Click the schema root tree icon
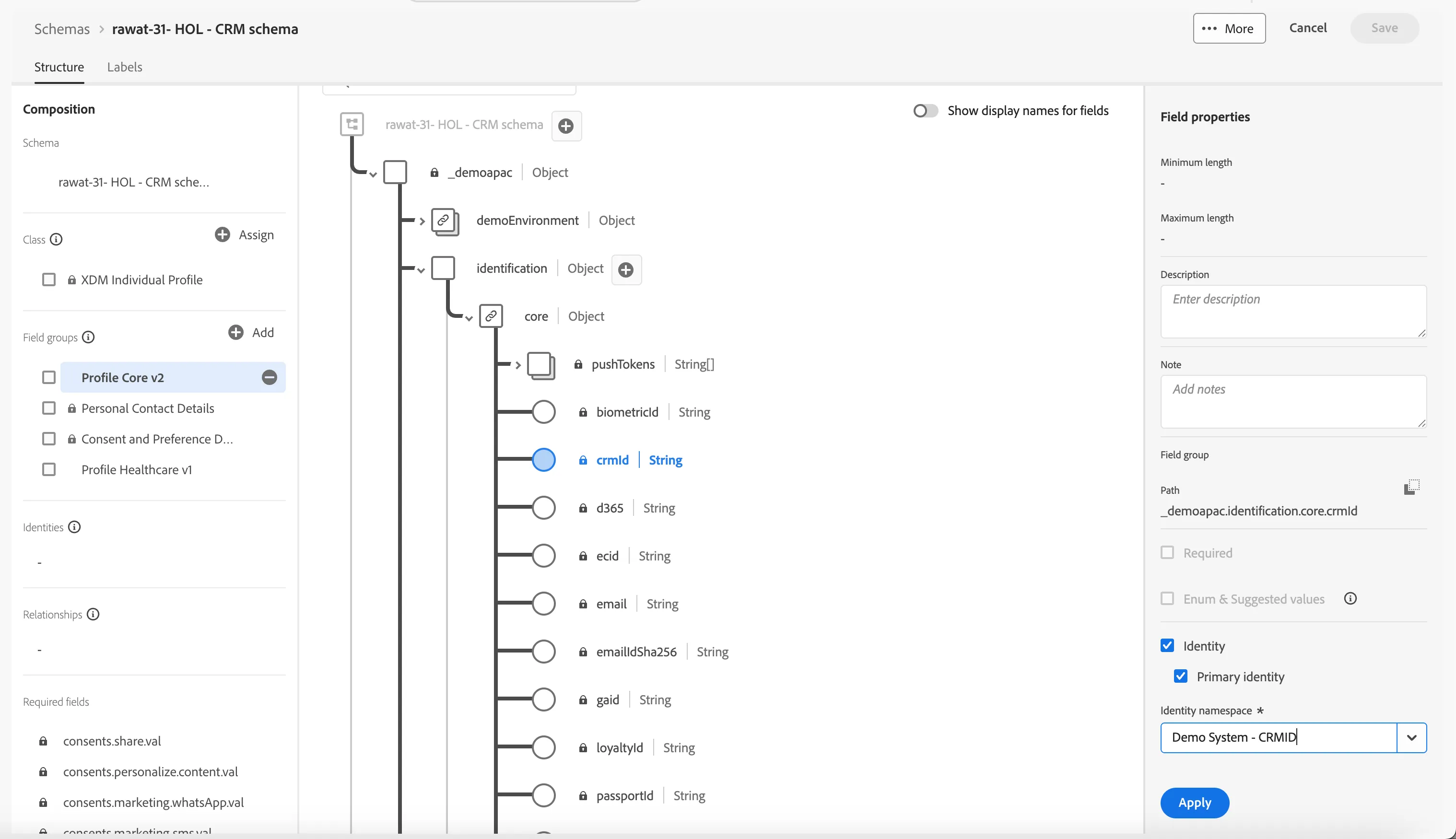 point(352,125)
